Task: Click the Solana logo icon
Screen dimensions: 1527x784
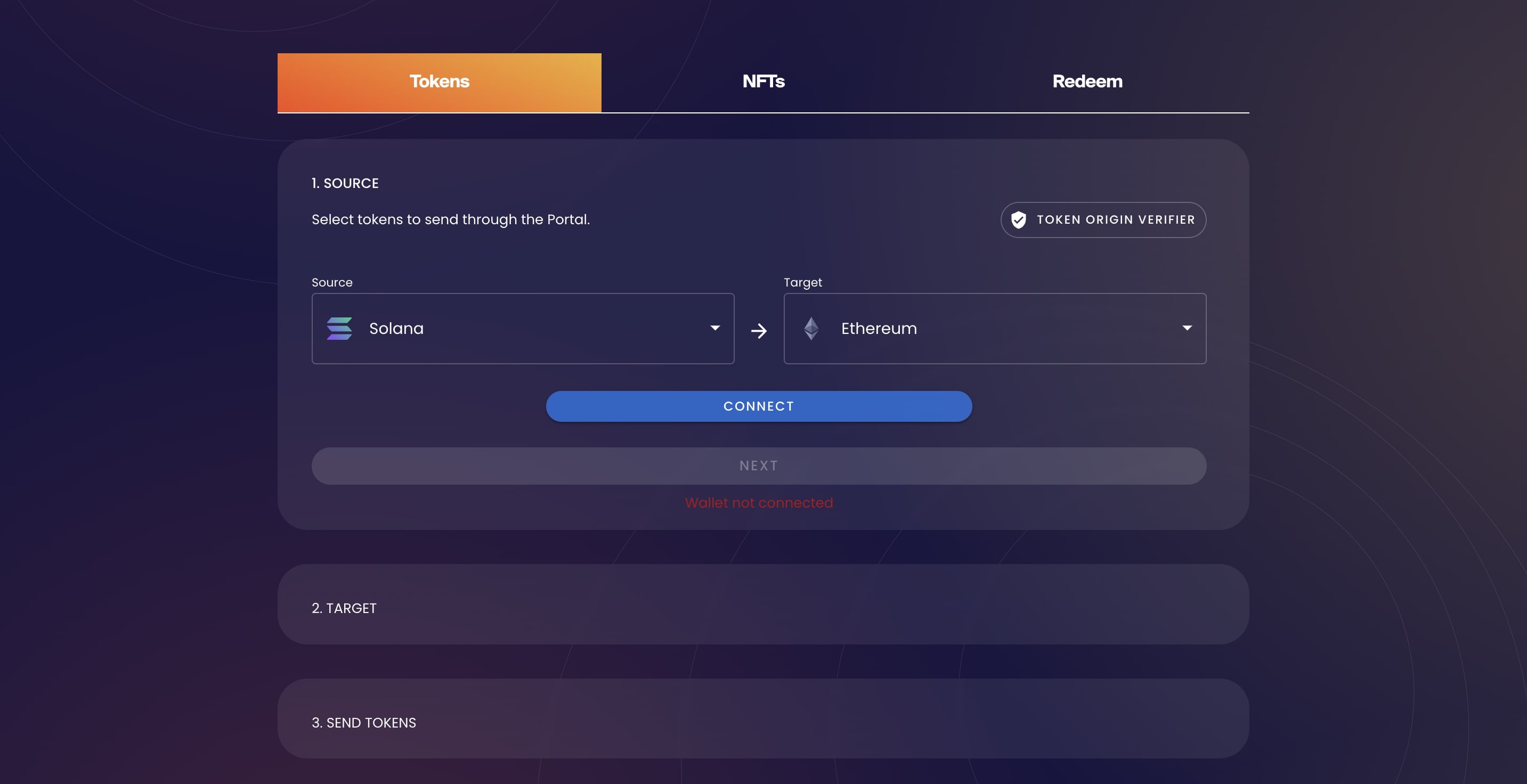Action: (340, 328)
